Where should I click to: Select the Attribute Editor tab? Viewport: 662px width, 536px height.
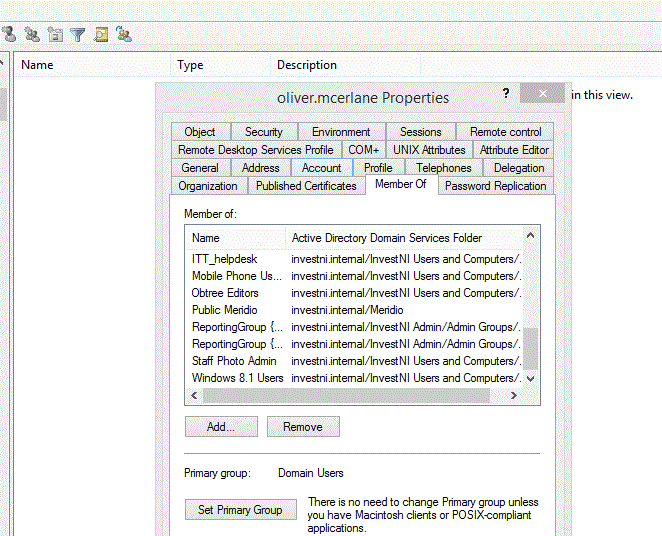click(514, 150)
